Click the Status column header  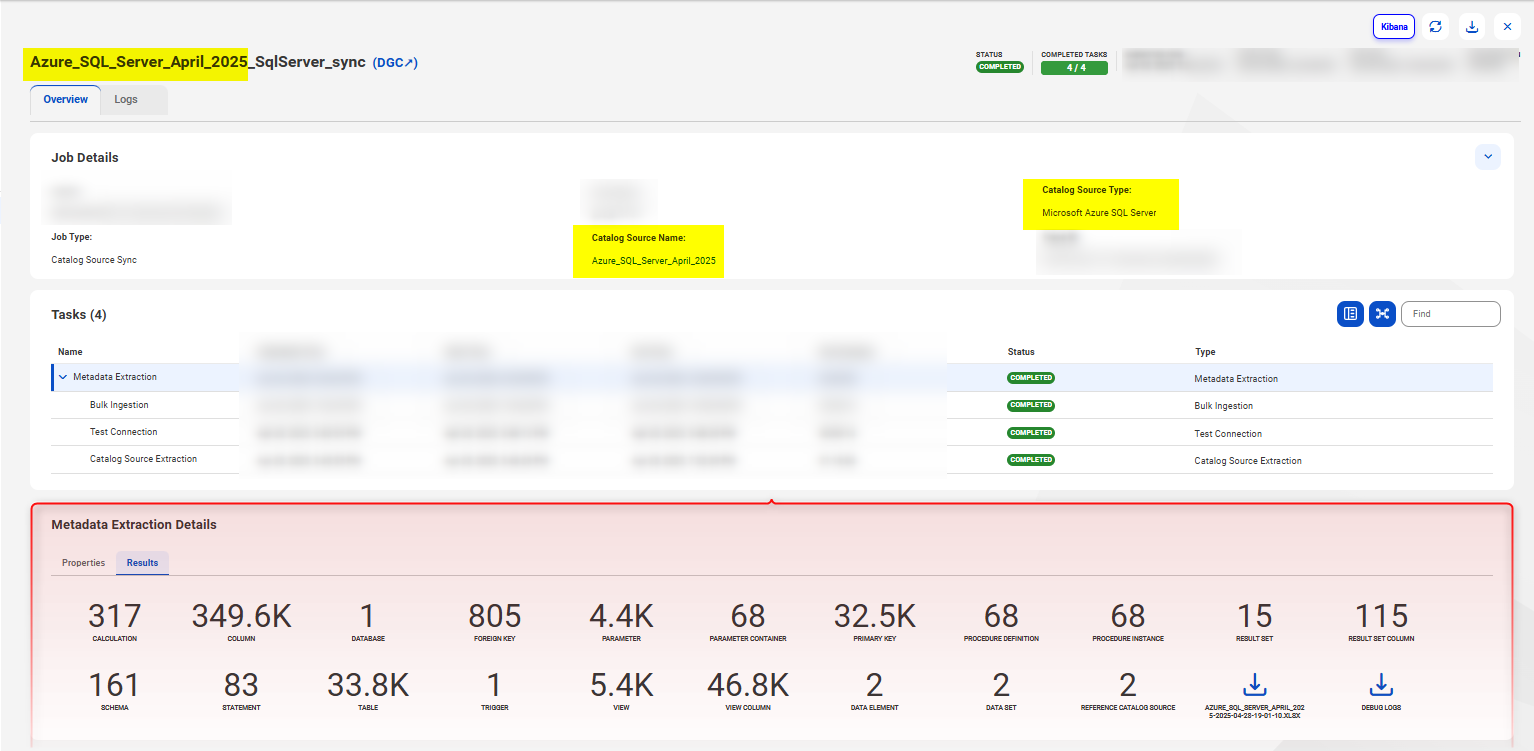pyautogui.click(x=1021, y=352)
